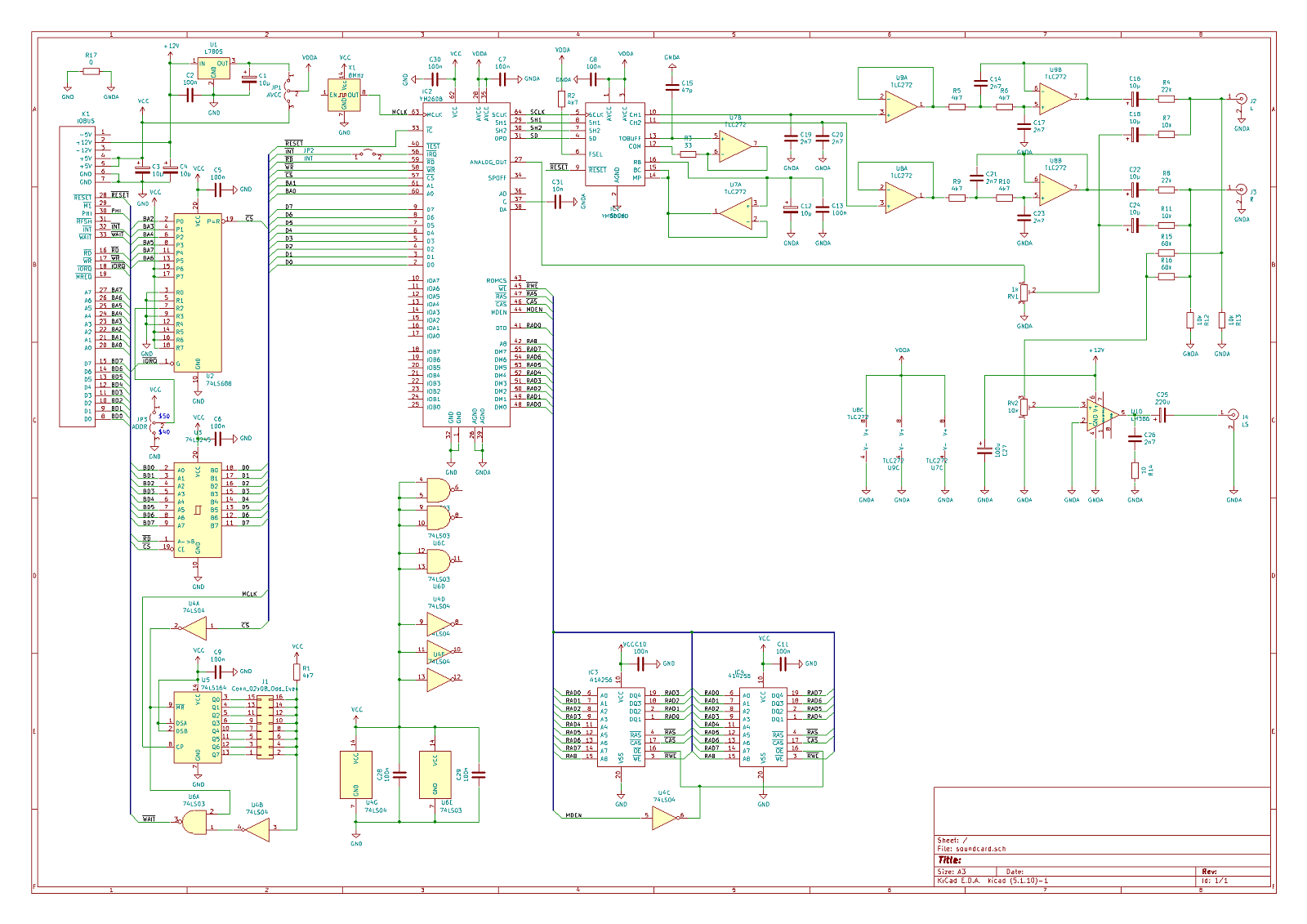The height and width of the screenshot is (924, 1307).
Task: Select the IC2 YM2608 sound chip body
Action: point(466,264)
